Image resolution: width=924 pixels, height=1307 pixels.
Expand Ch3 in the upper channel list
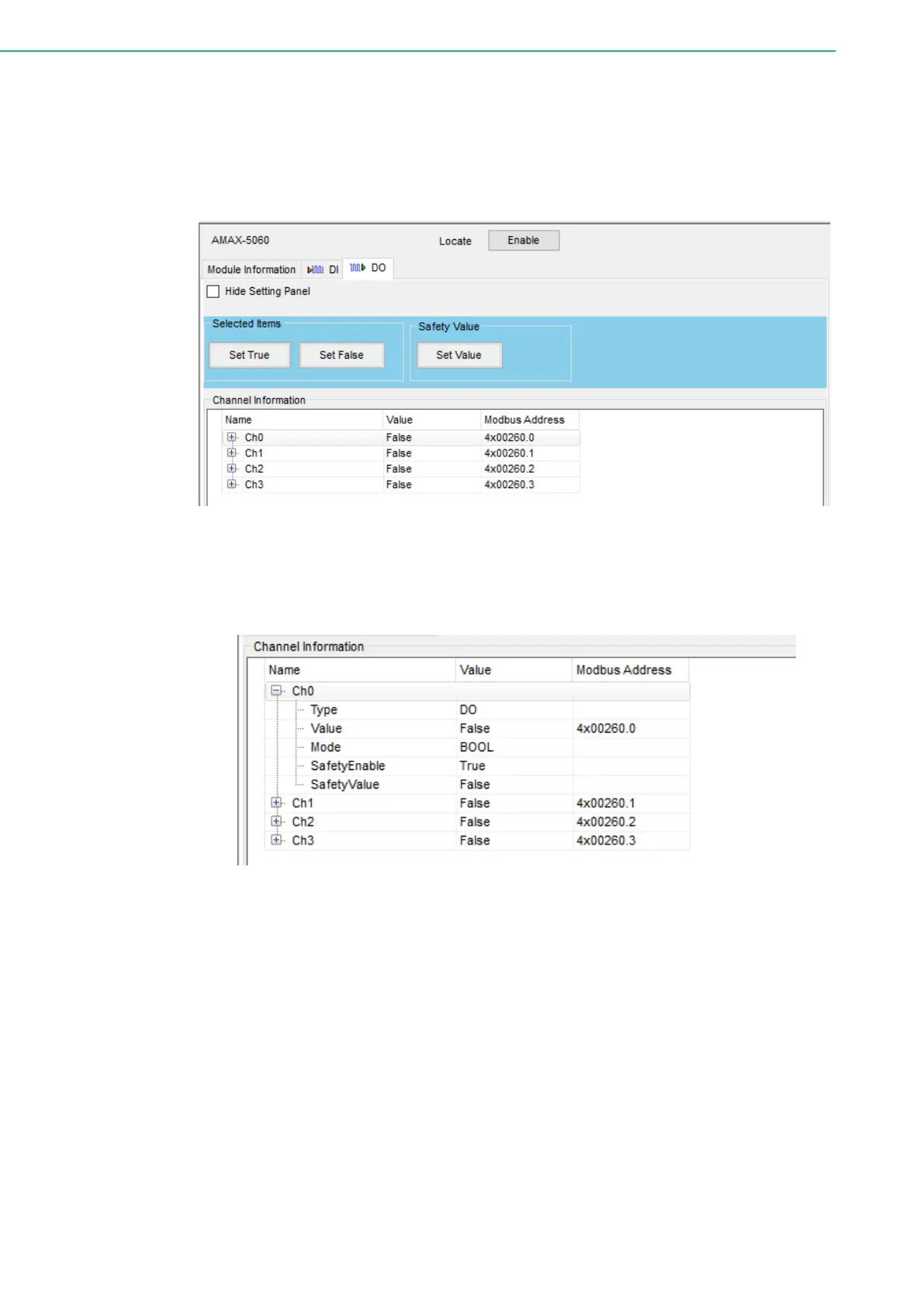point(231,484)
